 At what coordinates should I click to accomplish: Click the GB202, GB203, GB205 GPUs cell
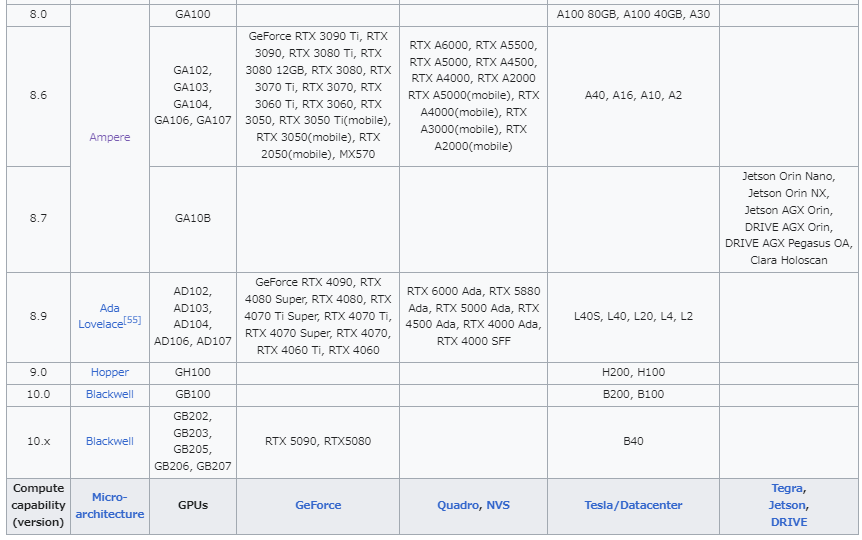coord(192,442)
